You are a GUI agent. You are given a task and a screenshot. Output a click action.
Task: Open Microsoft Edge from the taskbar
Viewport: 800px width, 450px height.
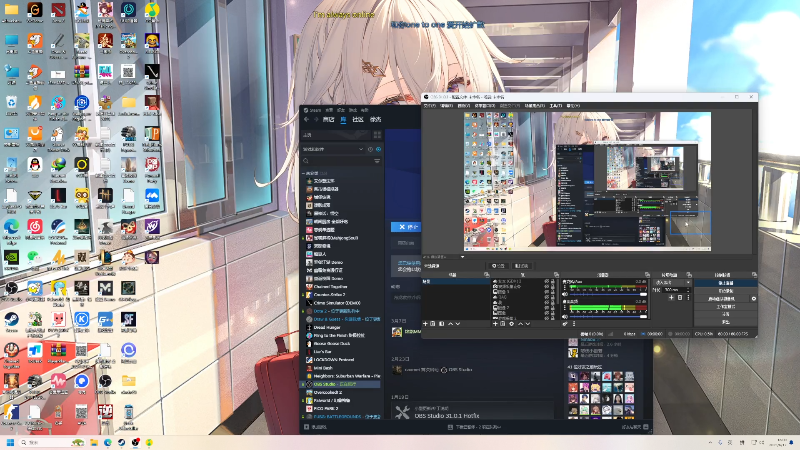tap(108, 442)
